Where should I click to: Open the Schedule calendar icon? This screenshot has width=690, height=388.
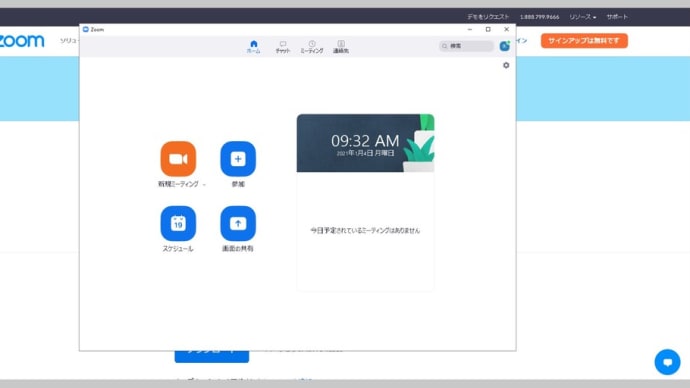pyautogui.click(x=178, y=223)
